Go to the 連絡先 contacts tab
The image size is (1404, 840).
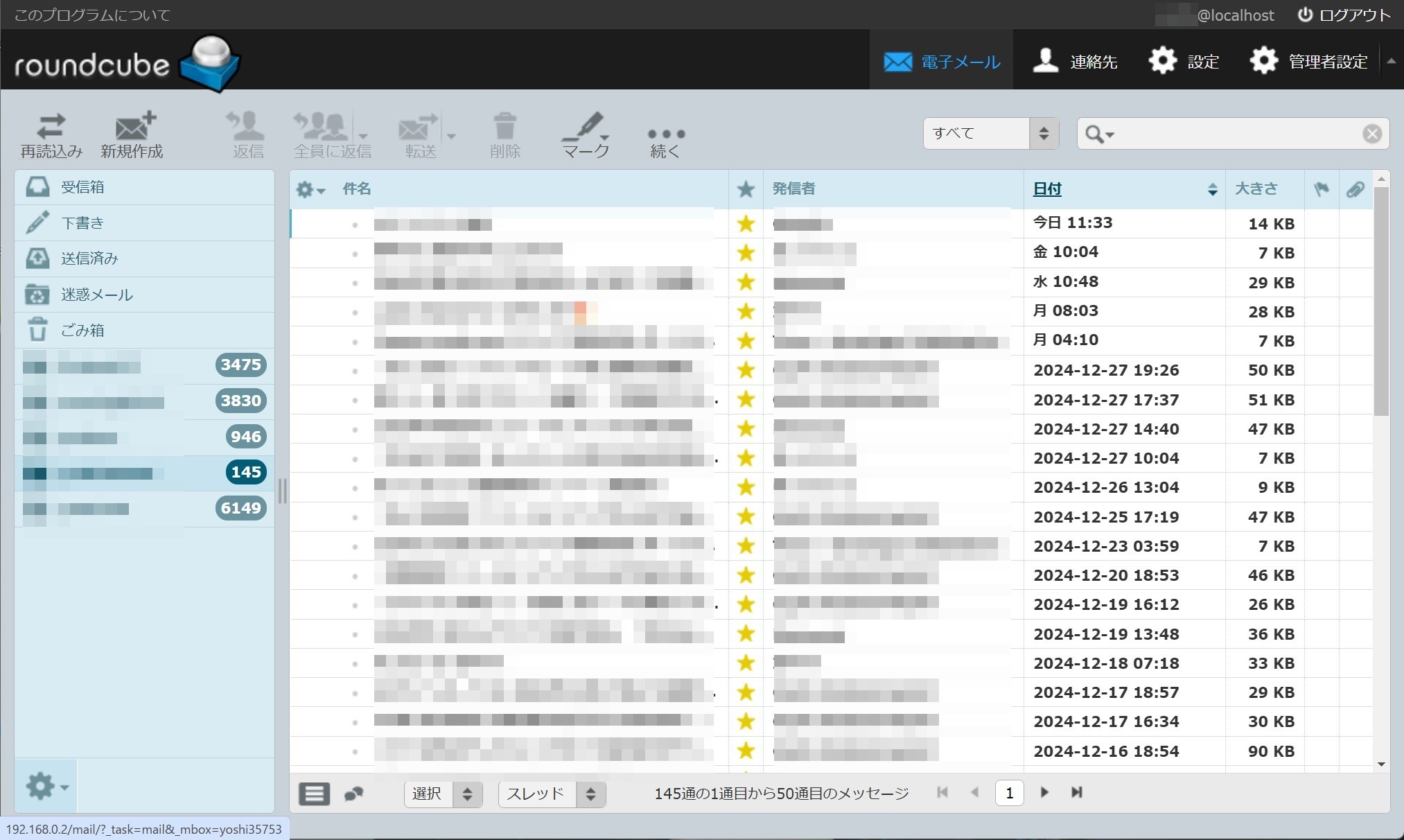(x=1075, y=61)
